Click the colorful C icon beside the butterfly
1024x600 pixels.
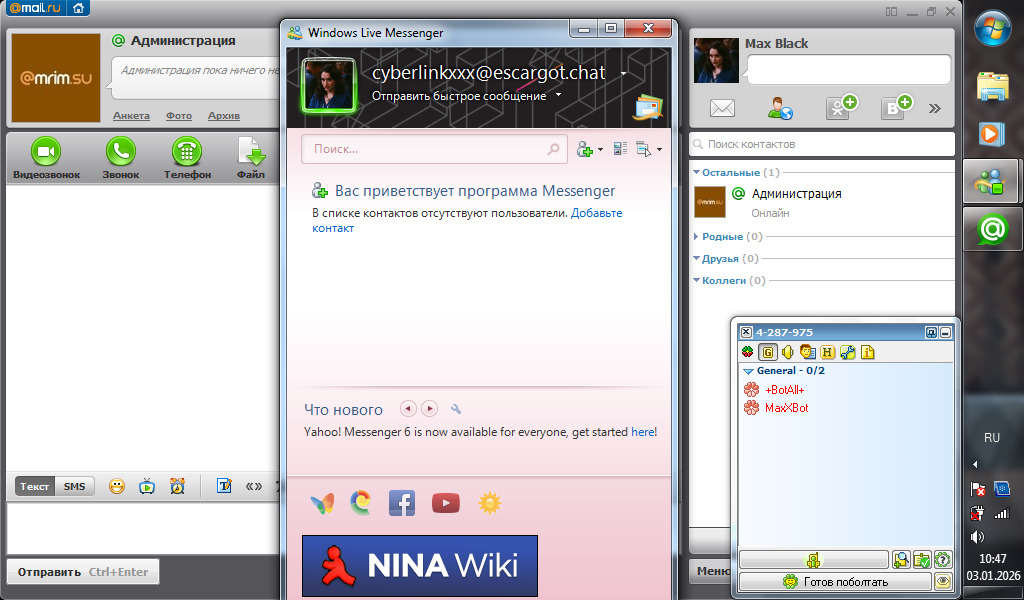click(360, 503)
